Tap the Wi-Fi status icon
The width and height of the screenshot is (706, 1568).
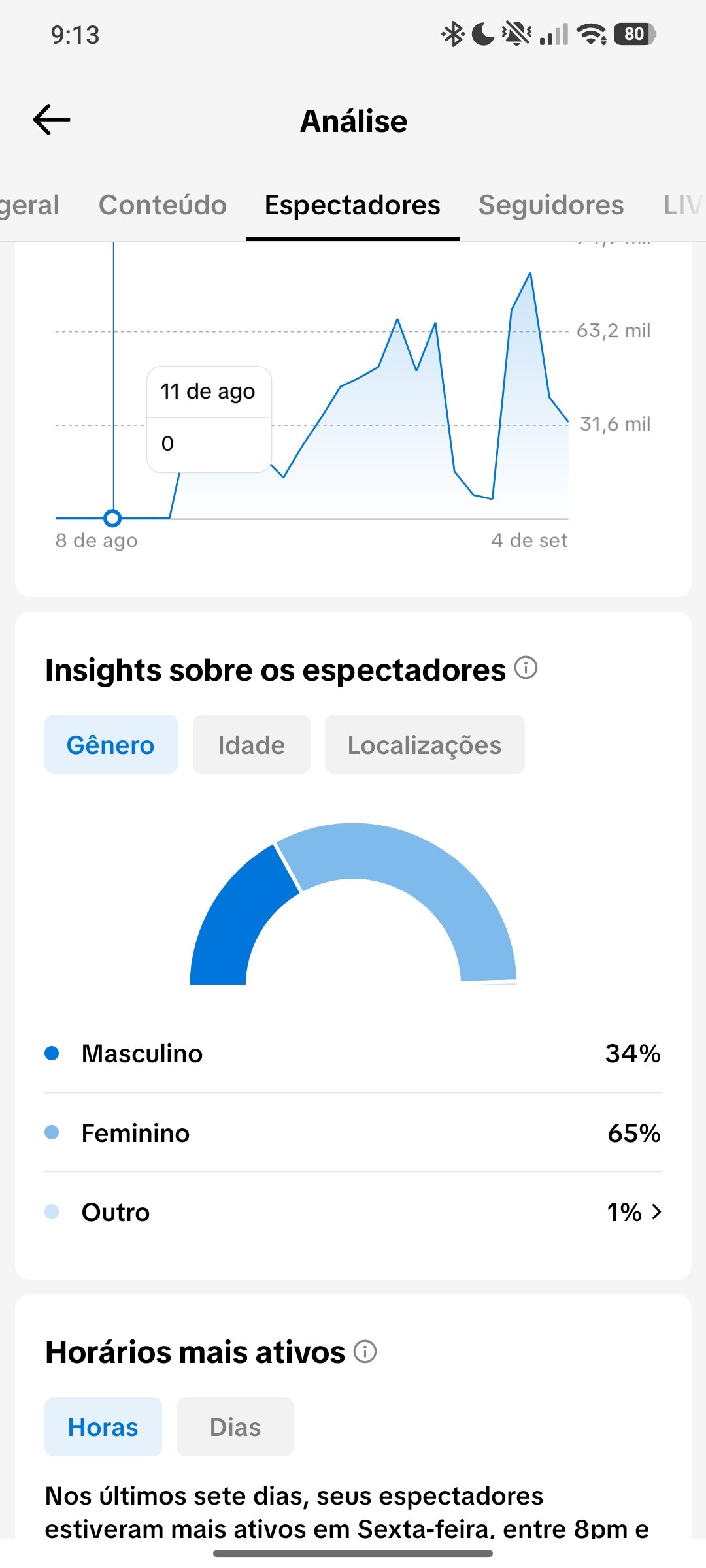(x=593, y=34)
